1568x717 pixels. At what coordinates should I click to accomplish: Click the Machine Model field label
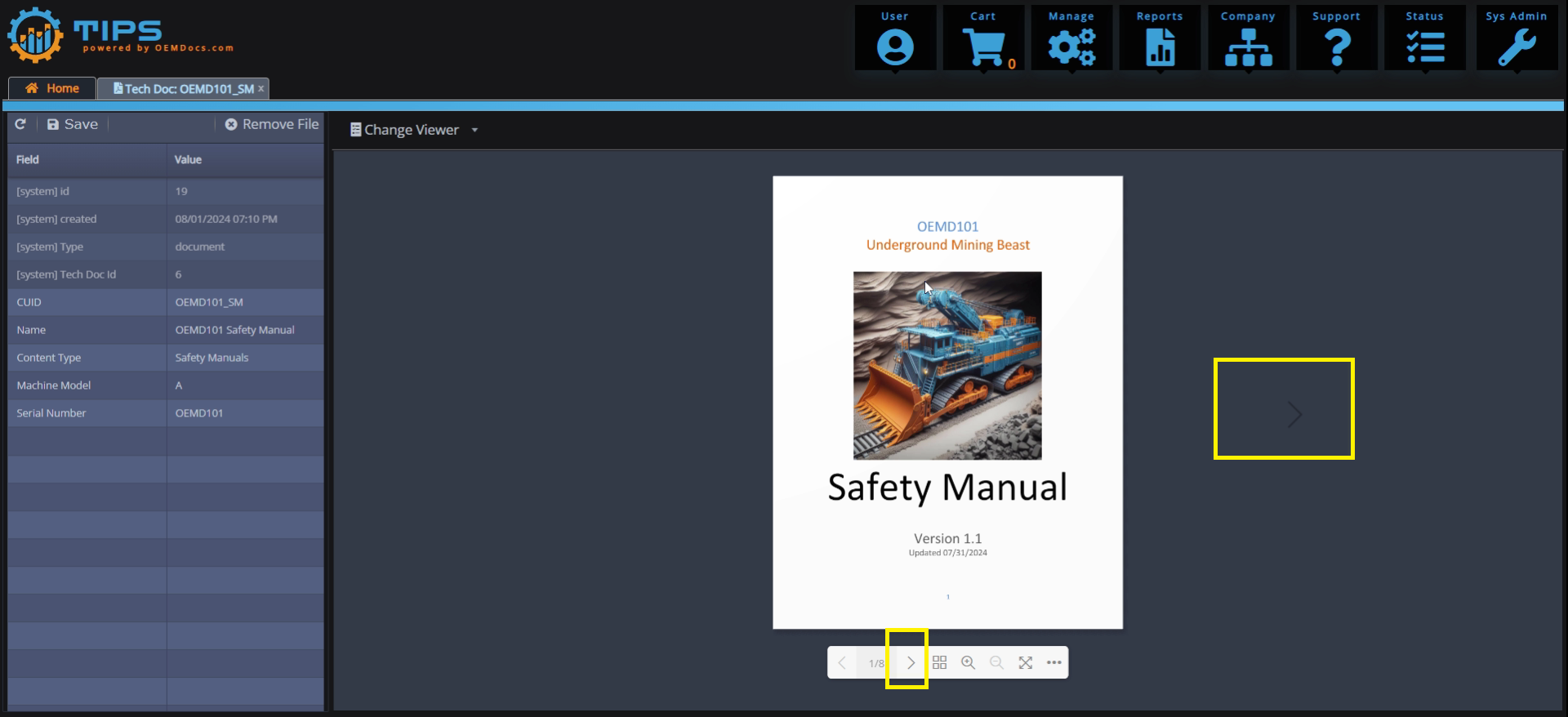[x=53, y=385]
